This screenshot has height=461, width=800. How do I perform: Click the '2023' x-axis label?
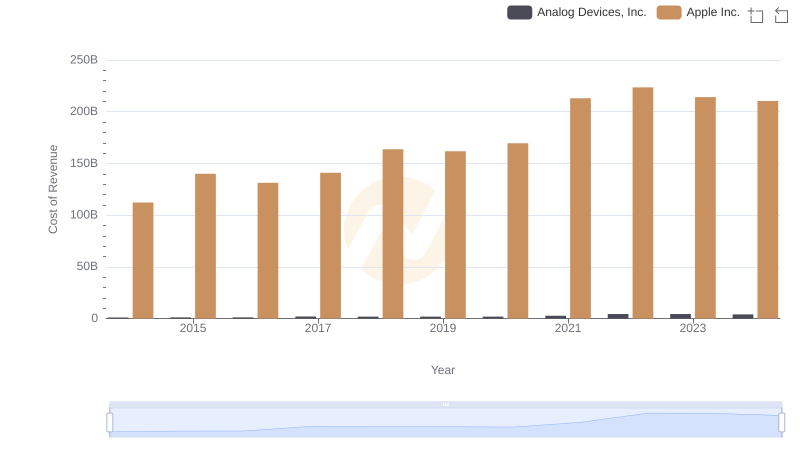pos(693,328)
